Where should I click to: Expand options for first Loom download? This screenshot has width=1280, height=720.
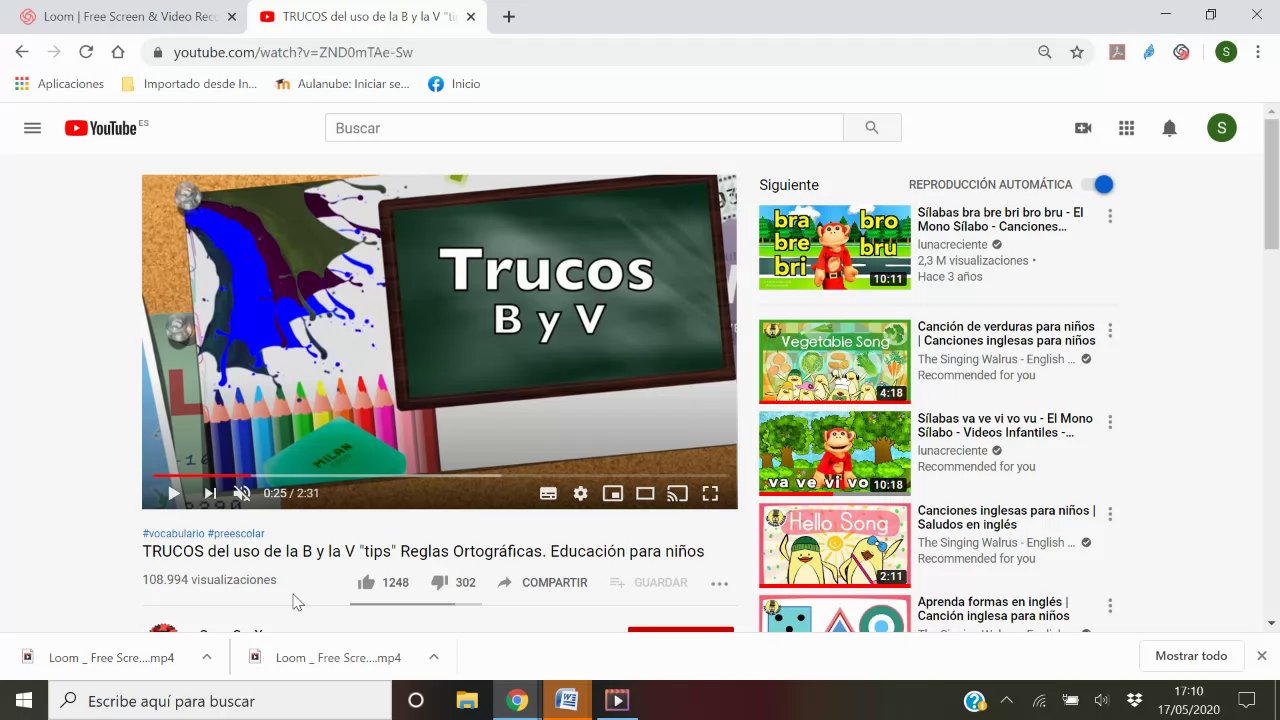point(207,657)
